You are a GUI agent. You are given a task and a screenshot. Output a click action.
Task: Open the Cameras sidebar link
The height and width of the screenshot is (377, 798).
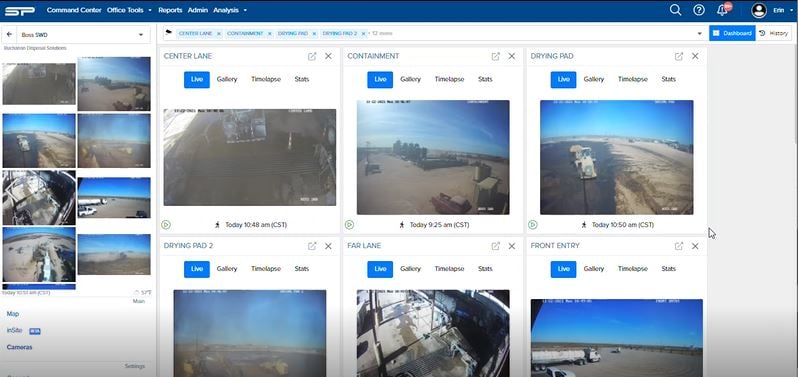[x=19, y=347]
